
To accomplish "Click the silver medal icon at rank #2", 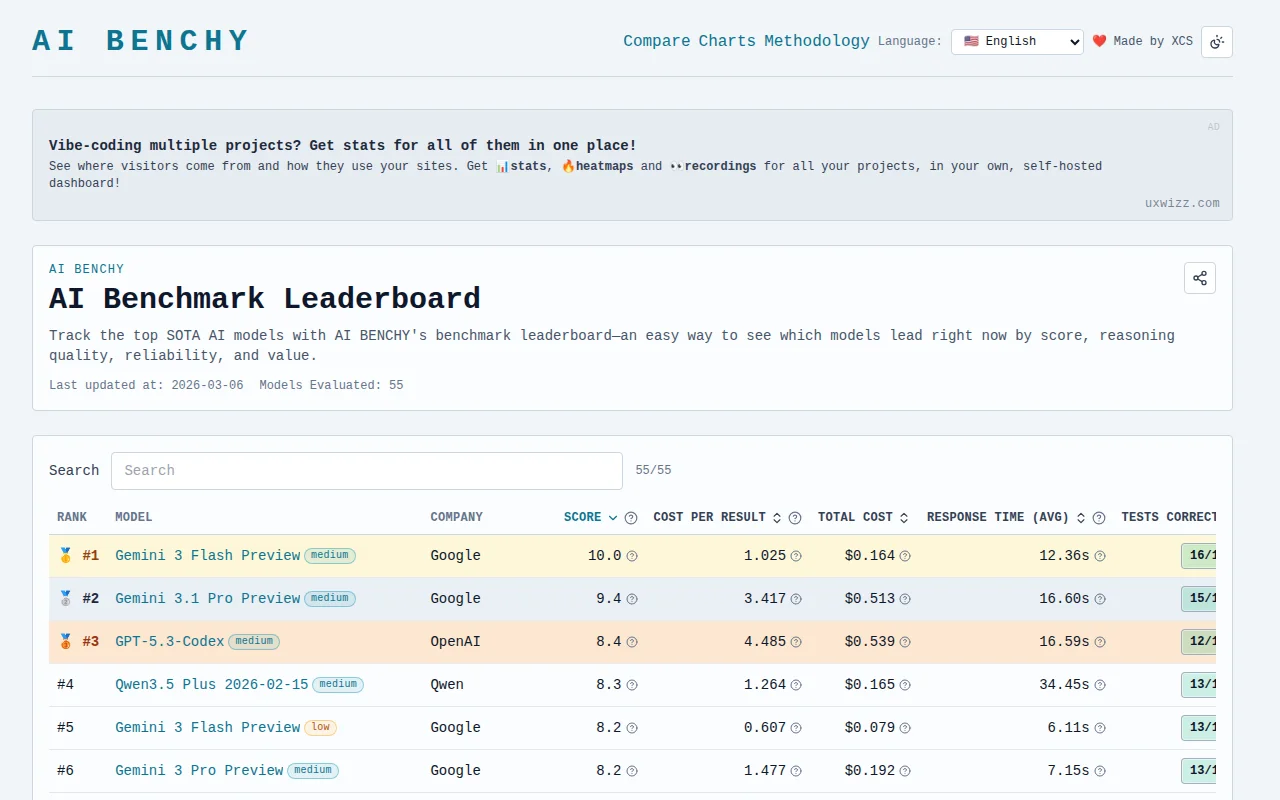I will pyautogui.click(x=65, y=599).
